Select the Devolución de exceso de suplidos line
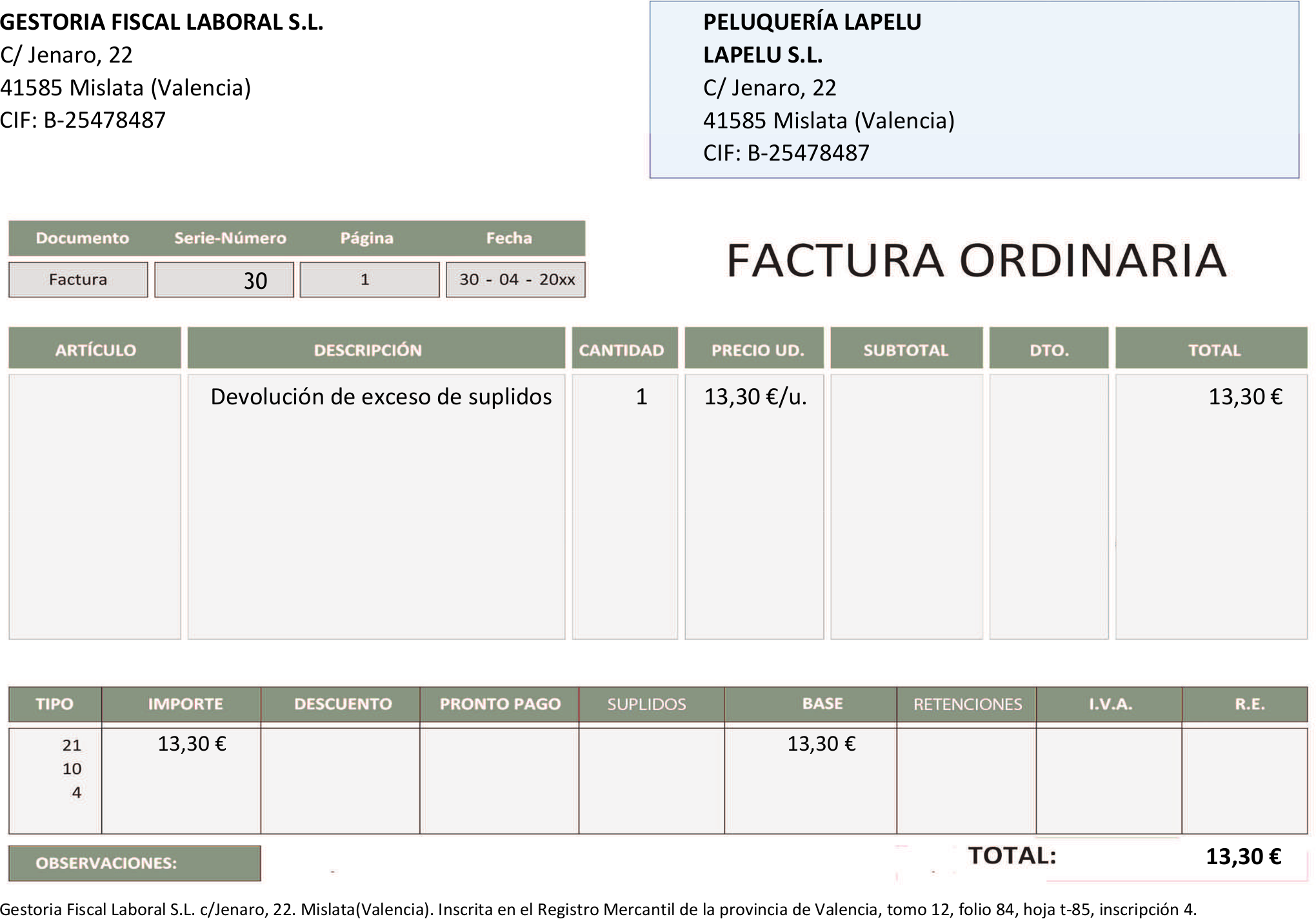The image size is (1316, 919). (x=381, y=397)
